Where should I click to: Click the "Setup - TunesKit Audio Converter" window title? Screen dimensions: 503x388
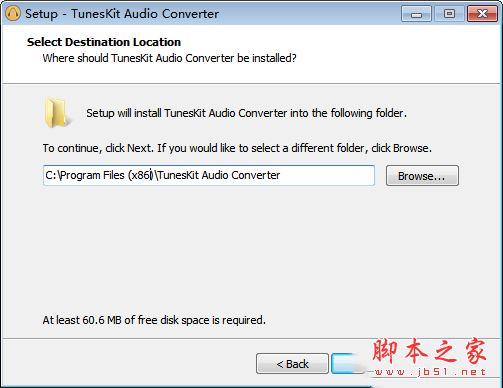click(122, 14)
